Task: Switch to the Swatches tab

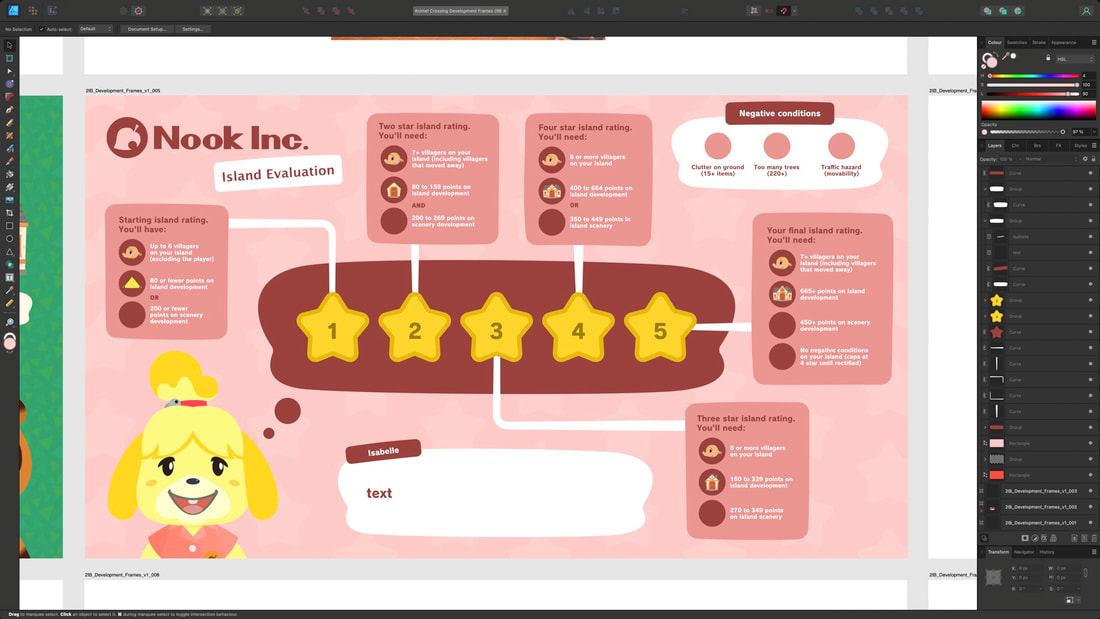Action: (1017, 43)
